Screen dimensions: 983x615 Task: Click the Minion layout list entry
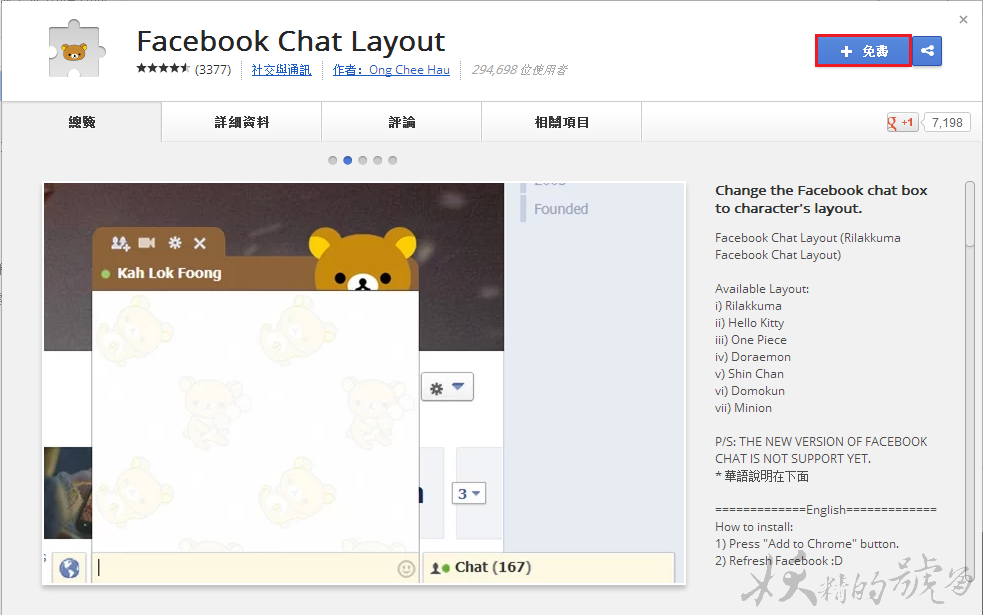(744, 407)
